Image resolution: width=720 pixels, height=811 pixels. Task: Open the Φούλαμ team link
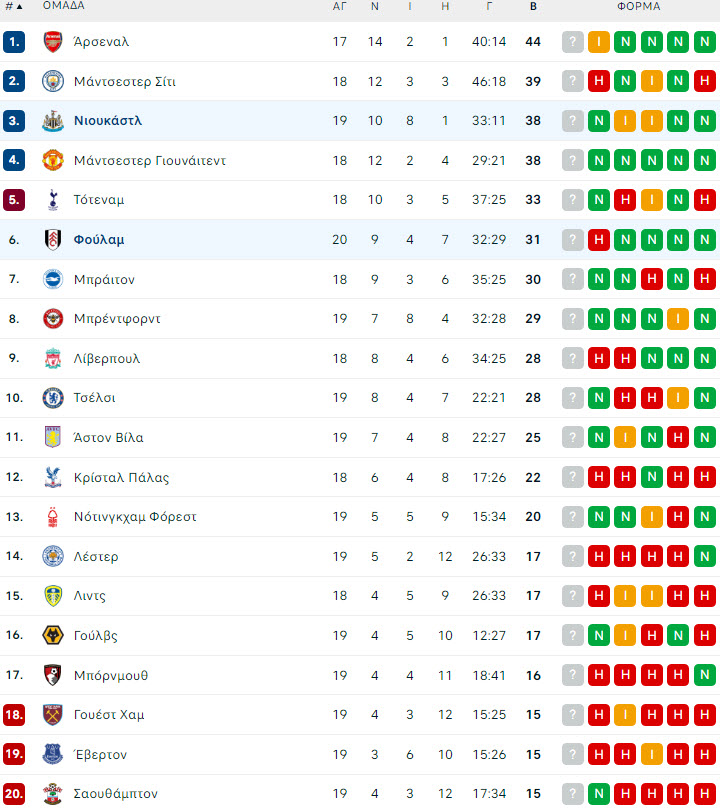coord(99,240)
